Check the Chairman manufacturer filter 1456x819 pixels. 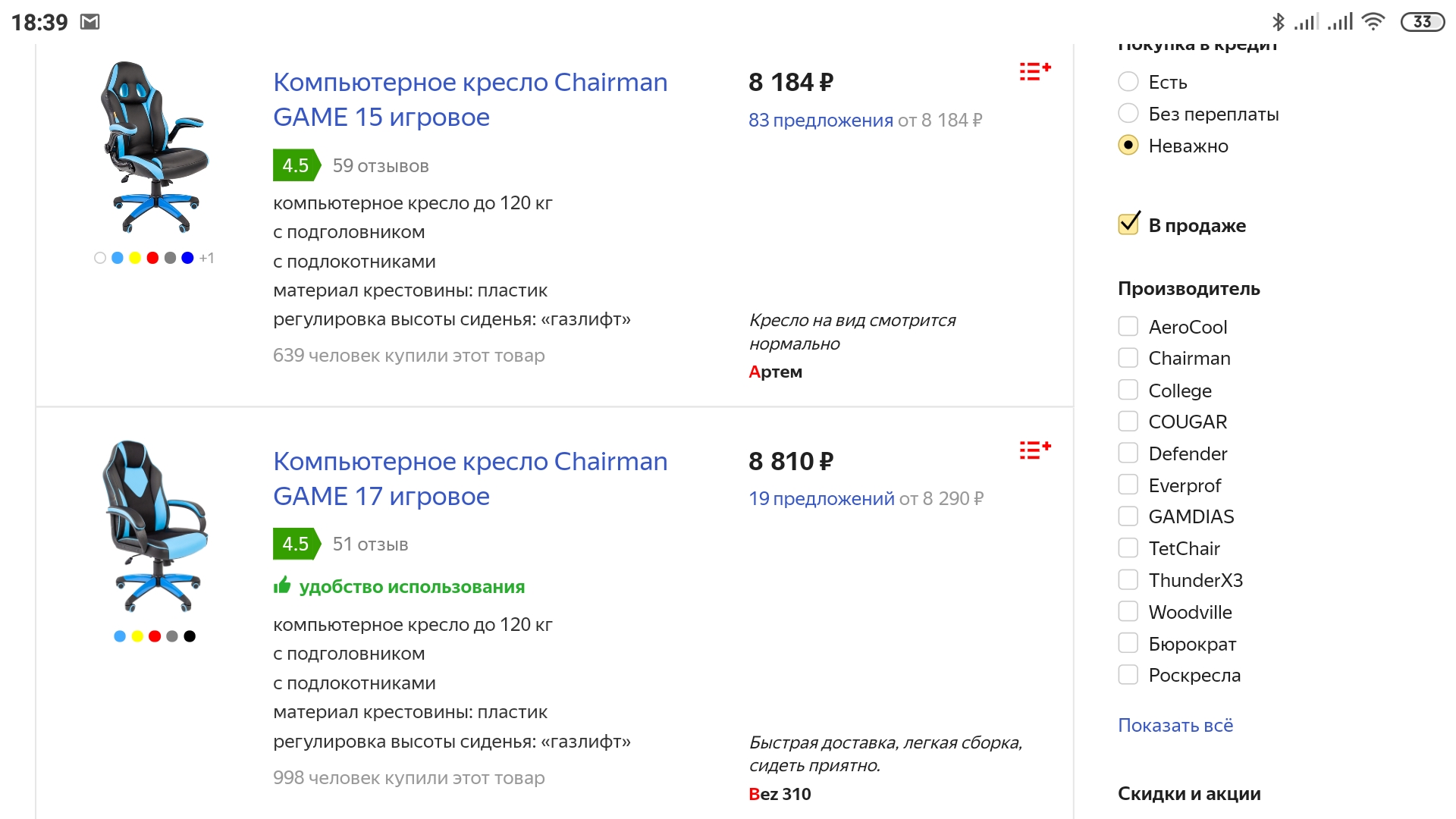tap(1128, 358)
